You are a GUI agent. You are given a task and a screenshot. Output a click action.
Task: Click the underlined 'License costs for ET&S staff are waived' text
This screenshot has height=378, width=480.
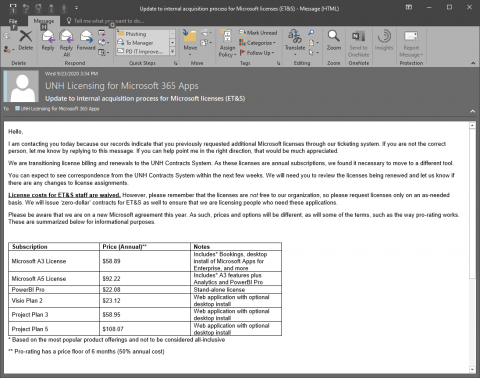[x=64, y=195]
